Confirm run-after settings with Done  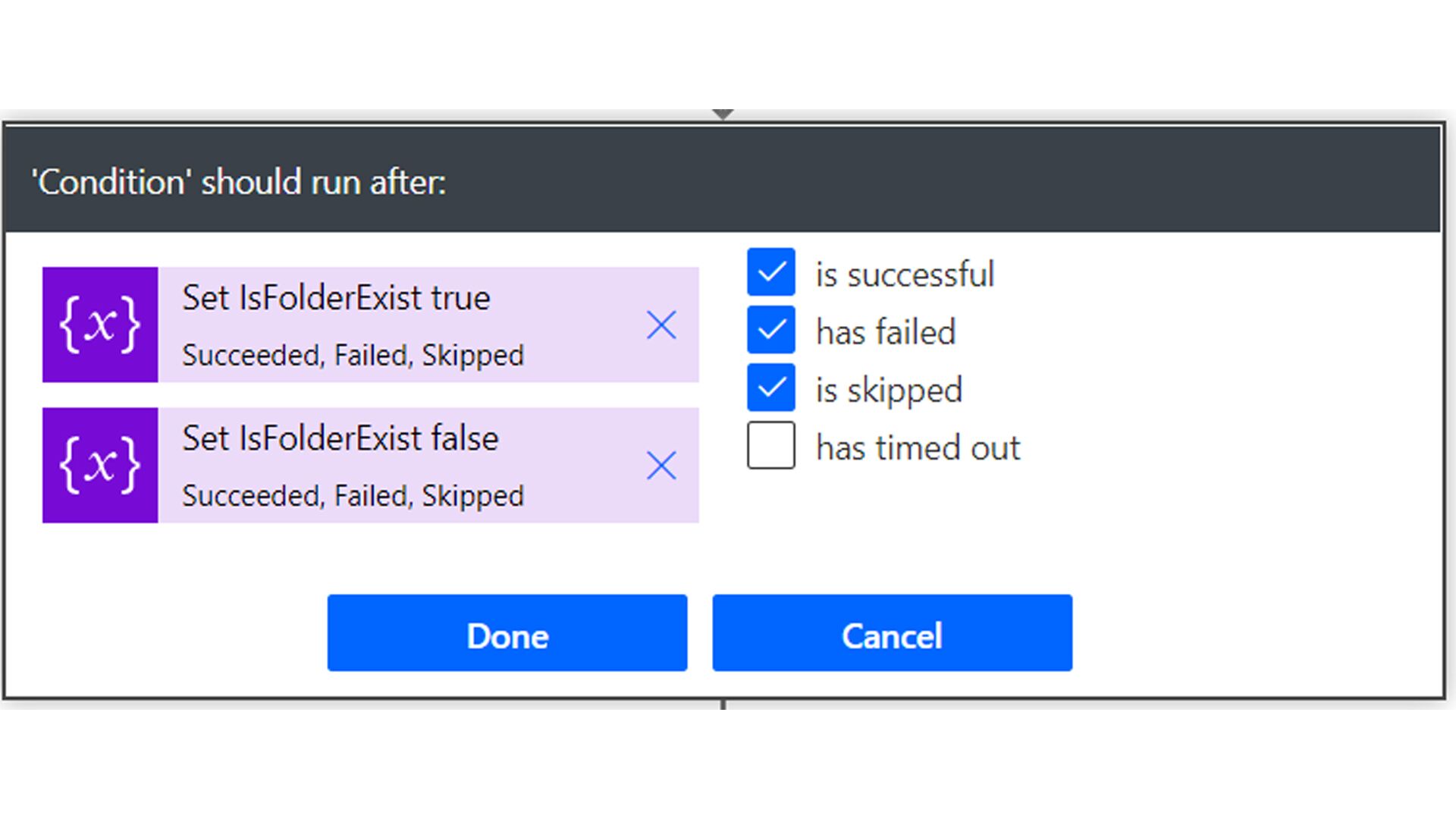[507, 633]
